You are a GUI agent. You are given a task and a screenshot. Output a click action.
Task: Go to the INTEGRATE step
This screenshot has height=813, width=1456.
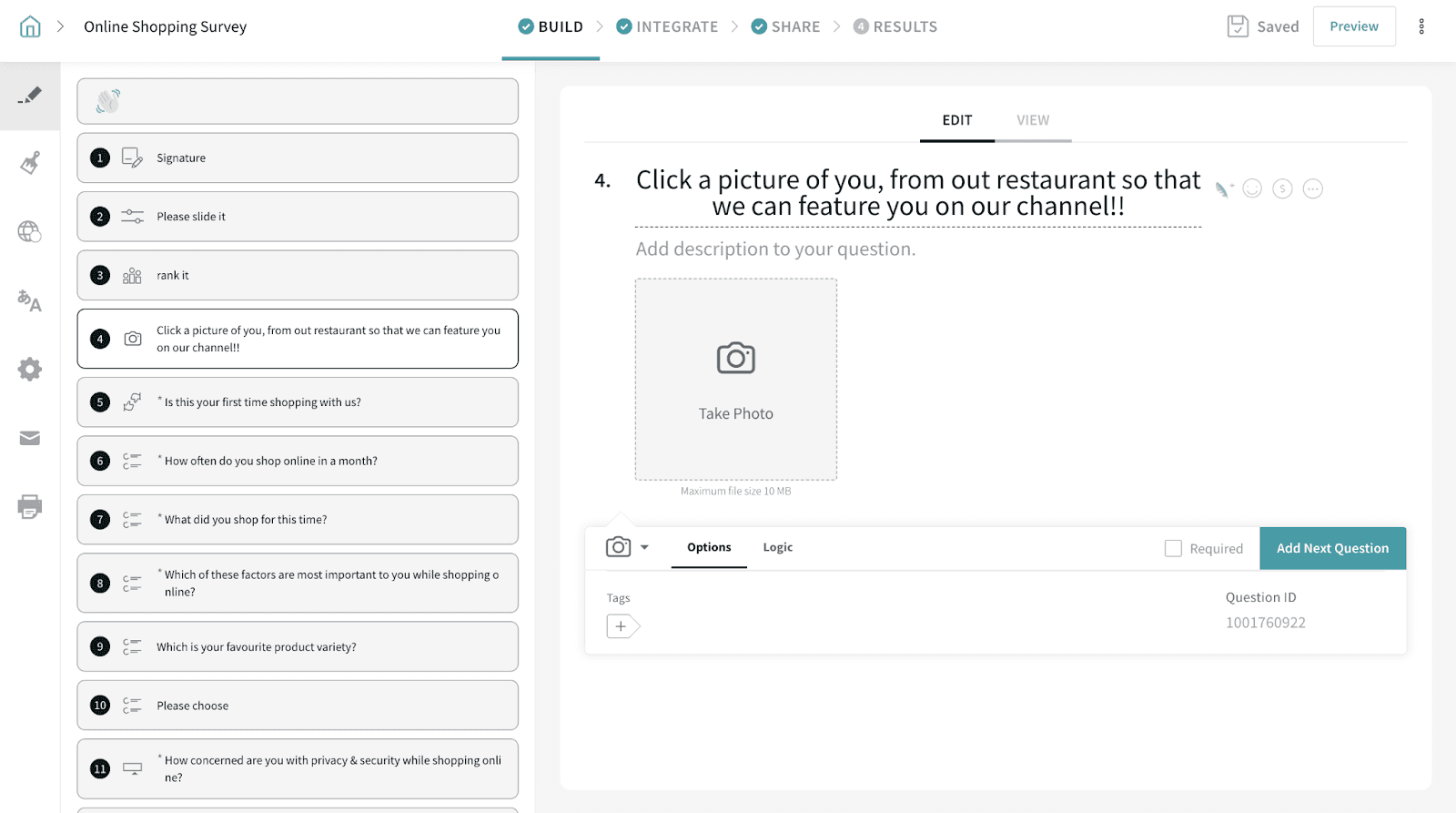667,26
